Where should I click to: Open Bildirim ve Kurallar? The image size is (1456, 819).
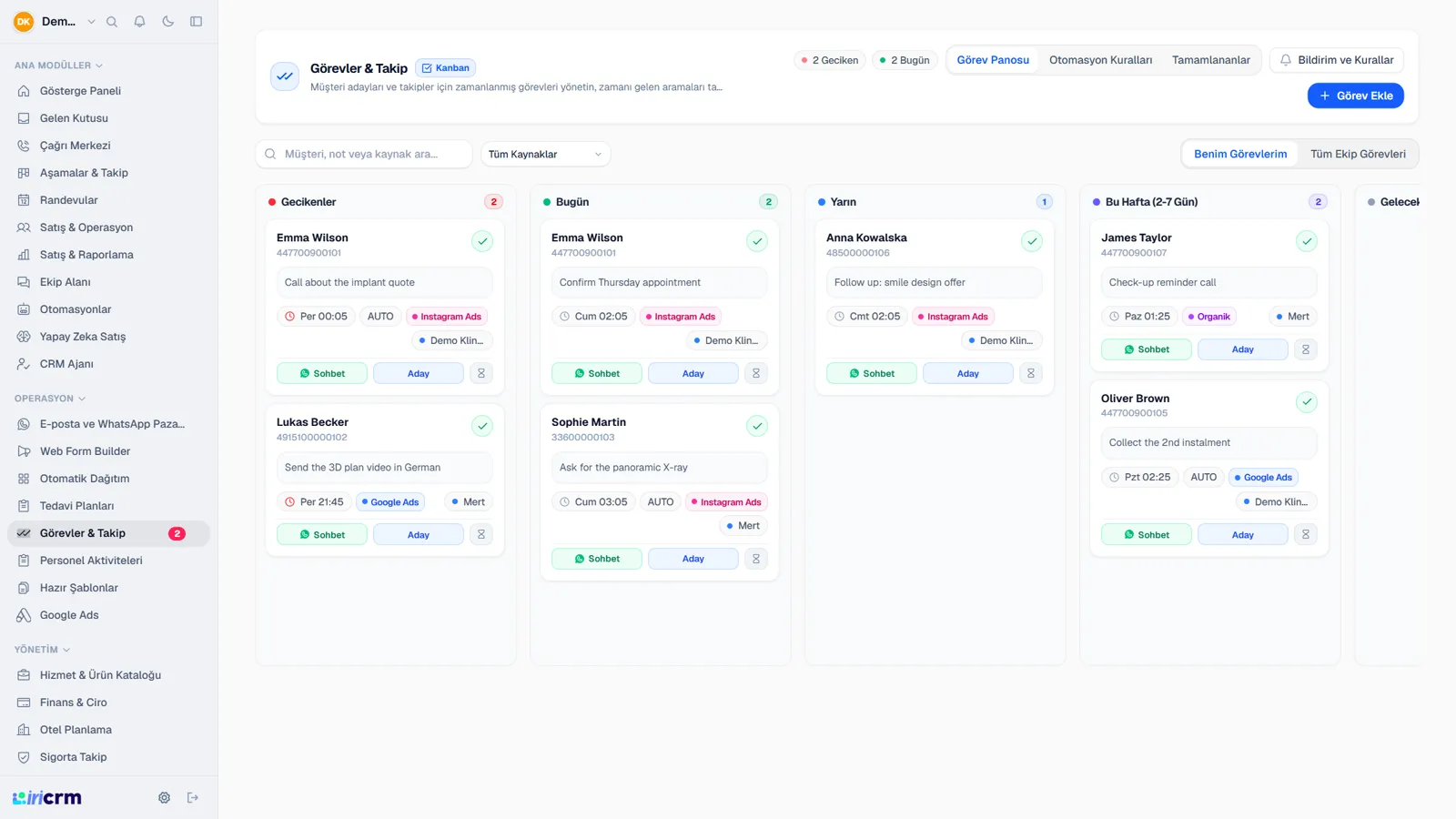(x=1337, y=60)
